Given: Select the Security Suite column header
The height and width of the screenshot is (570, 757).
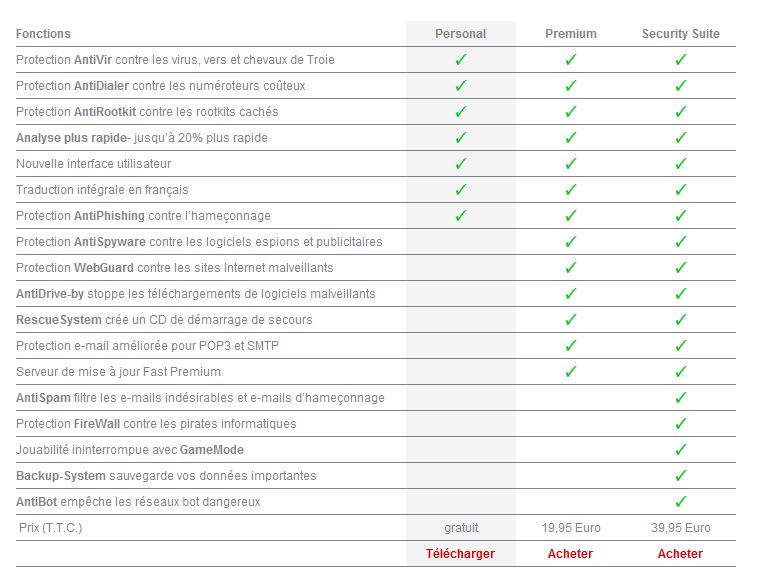Looking at the screenshot, I should [x=681, y=34].
